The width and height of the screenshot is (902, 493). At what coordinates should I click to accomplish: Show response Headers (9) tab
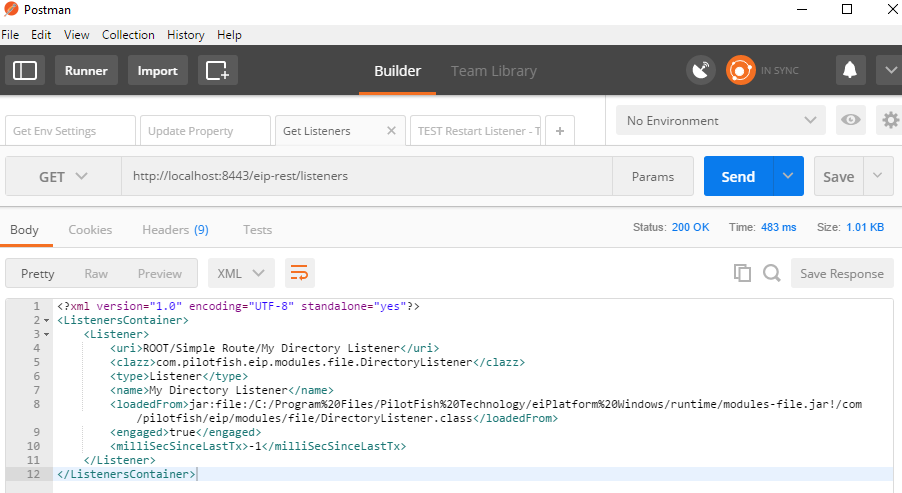175,230
